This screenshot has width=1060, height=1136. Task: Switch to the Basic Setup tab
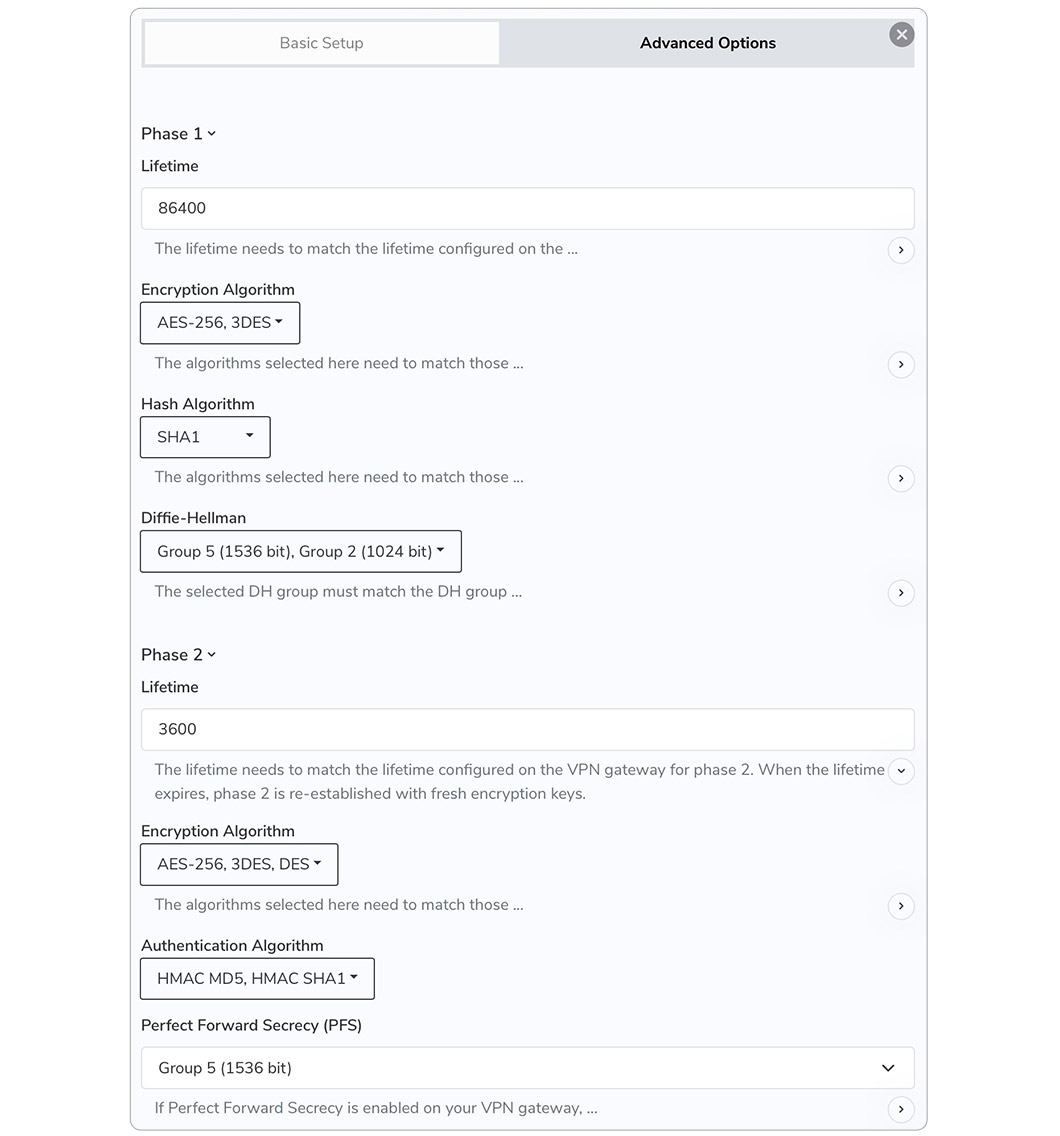(321, 43)
